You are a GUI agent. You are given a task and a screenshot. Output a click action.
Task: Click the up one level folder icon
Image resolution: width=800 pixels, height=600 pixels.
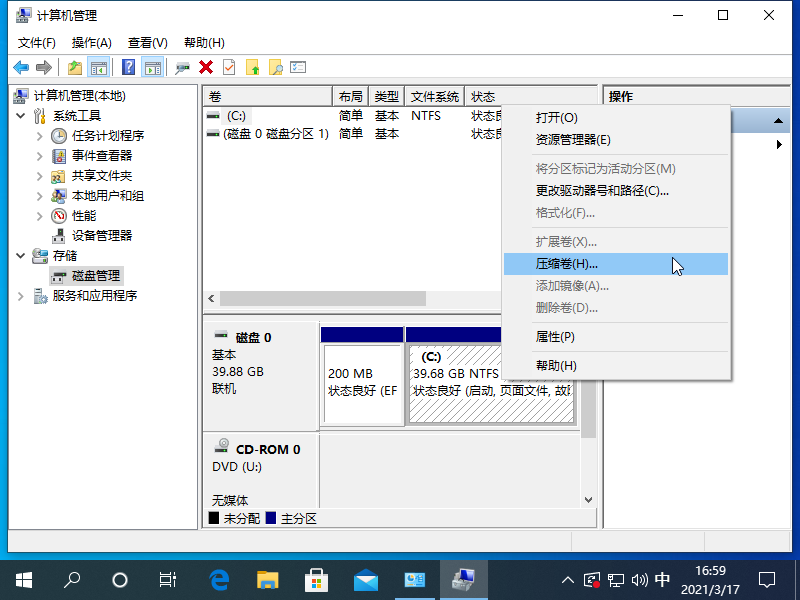(75, 67)
